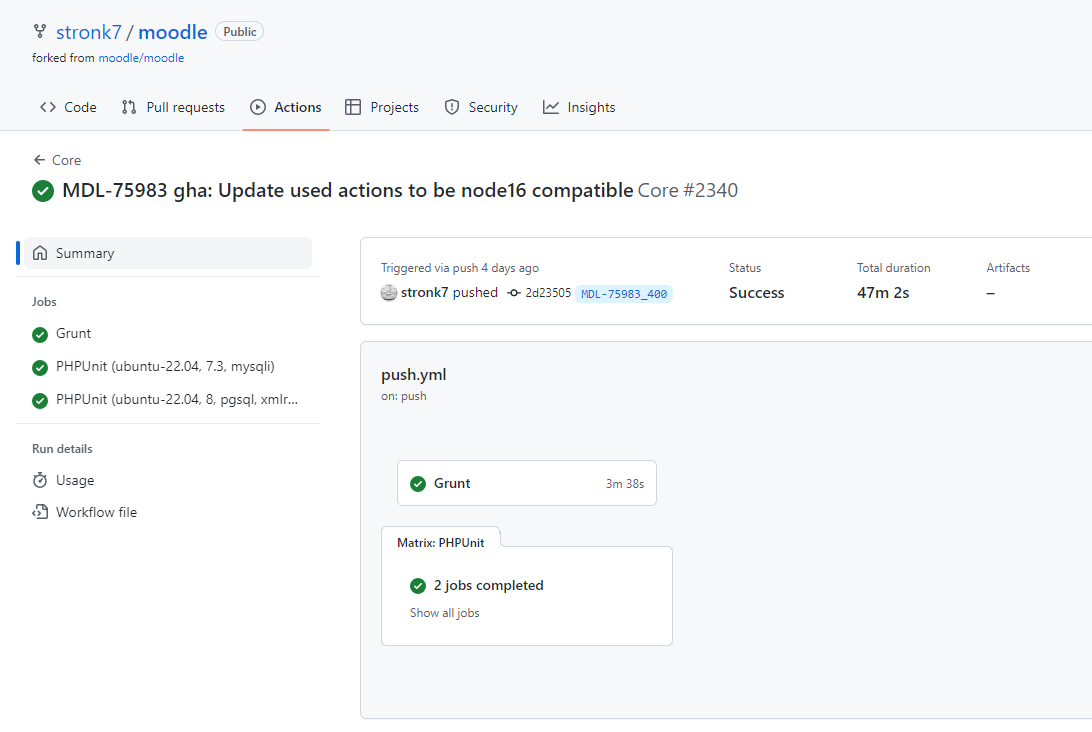Click the Code angle-brackets icon

tap(47, 107)
